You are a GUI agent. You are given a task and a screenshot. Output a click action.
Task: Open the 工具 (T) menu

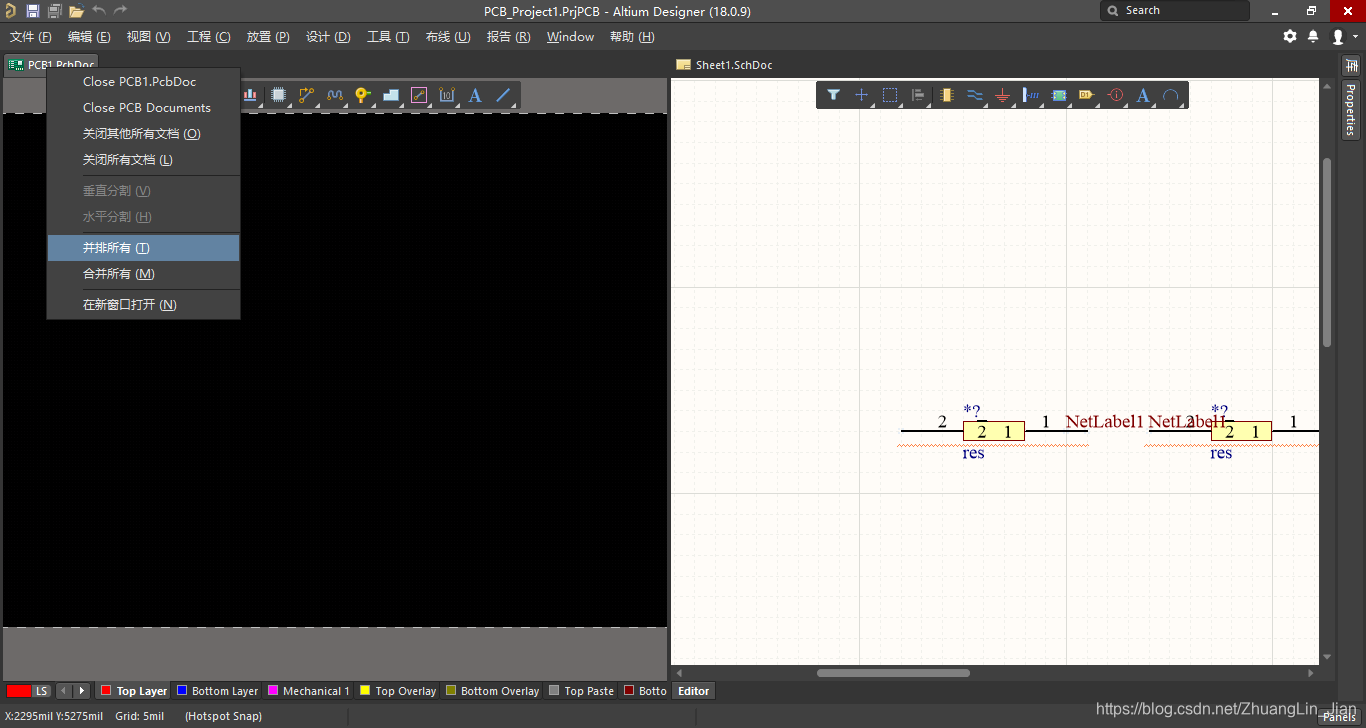click(x=388, y=37)
